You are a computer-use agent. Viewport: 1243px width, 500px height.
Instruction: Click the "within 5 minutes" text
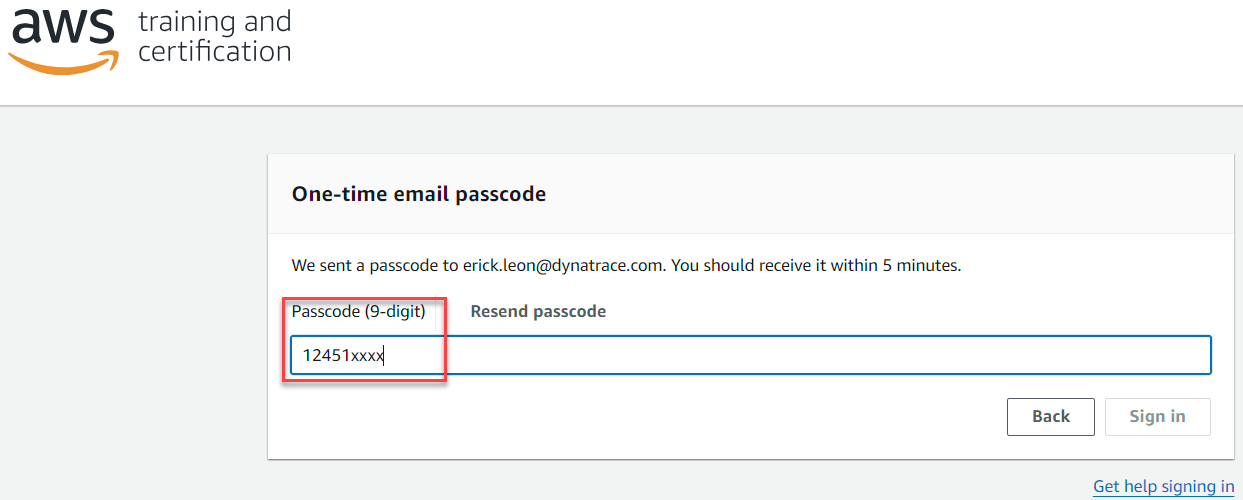901,266
